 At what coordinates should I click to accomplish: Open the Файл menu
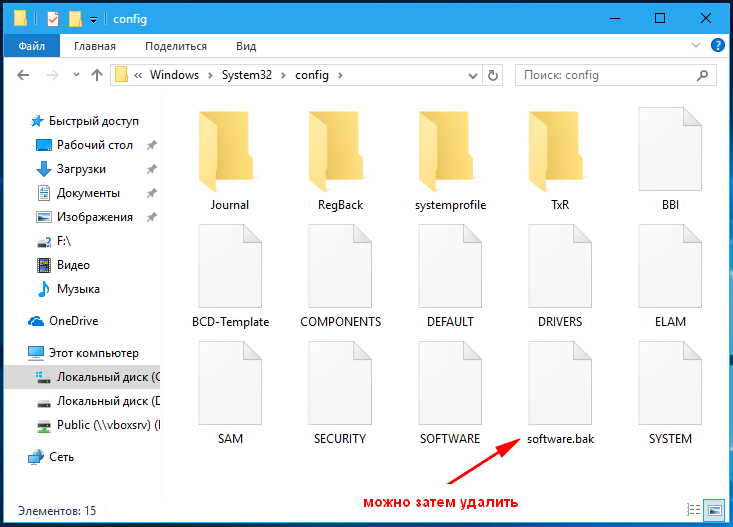pos(32,46)
